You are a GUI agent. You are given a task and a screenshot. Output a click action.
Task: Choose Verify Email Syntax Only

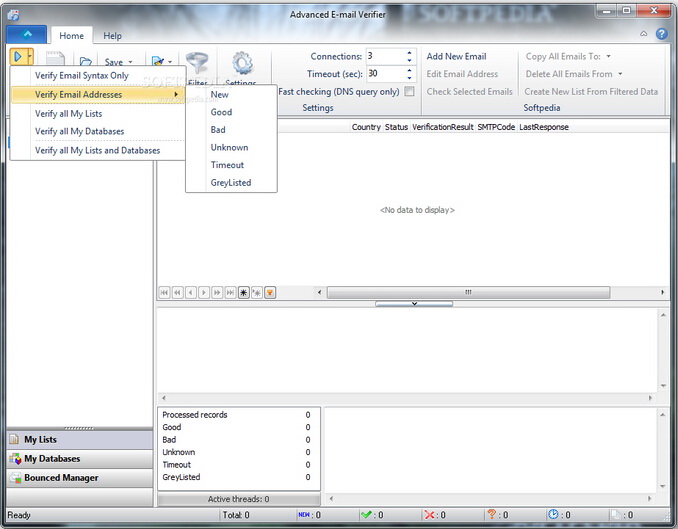[x=99, y=75]
